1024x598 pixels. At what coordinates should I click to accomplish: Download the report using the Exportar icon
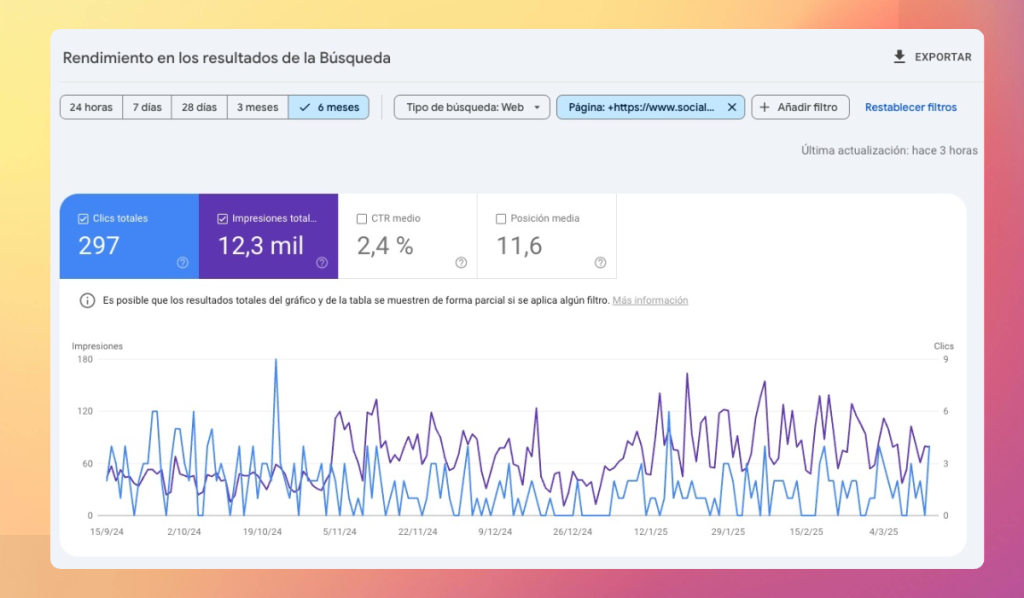(x=899, y=57)
